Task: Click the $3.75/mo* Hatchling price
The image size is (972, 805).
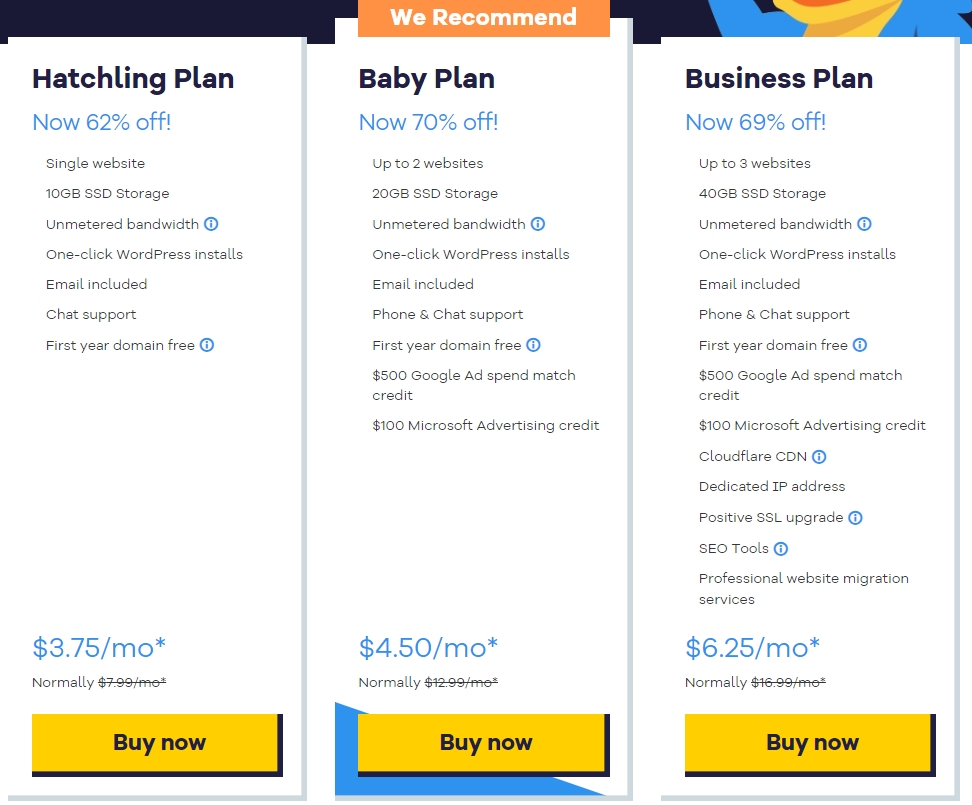Action: 99,647
